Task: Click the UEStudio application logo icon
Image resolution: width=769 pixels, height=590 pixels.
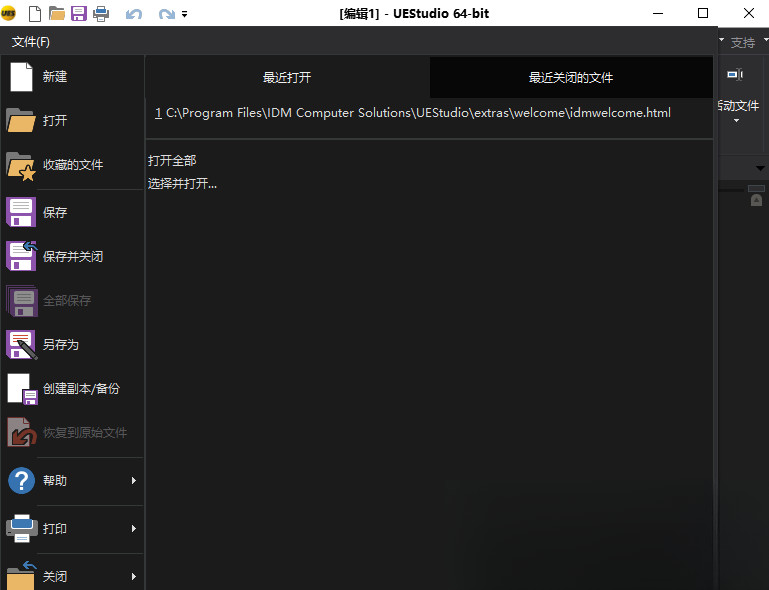Action: pos(8,13)
